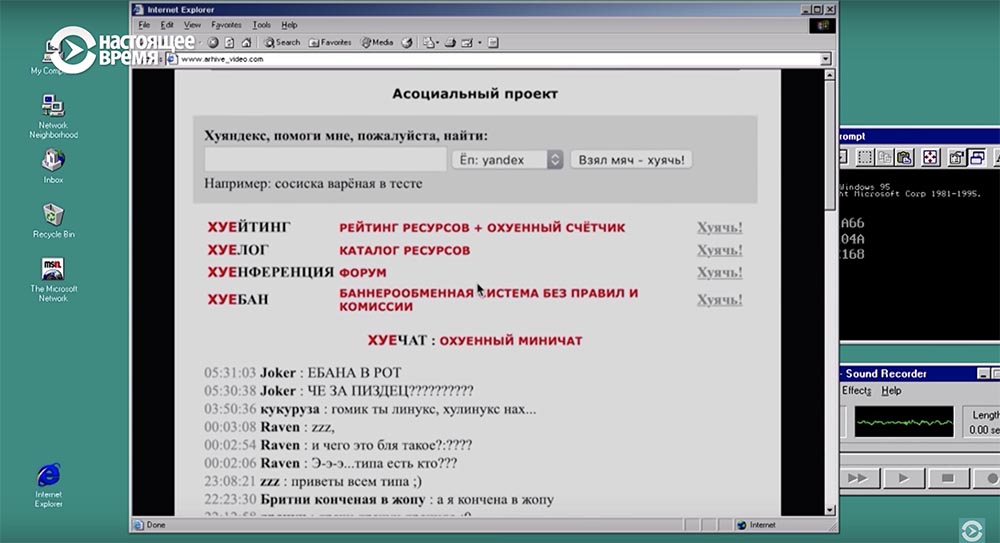Click the Background icon in Command Prompt toolbar
1000x543 pixels.
[x=977, y=158]
